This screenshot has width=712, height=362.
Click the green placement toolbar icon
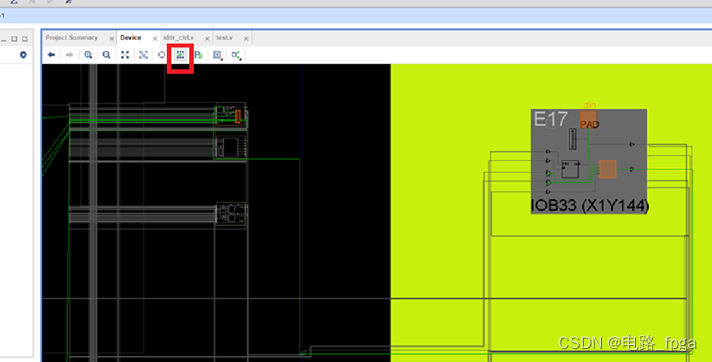[198, 55]
